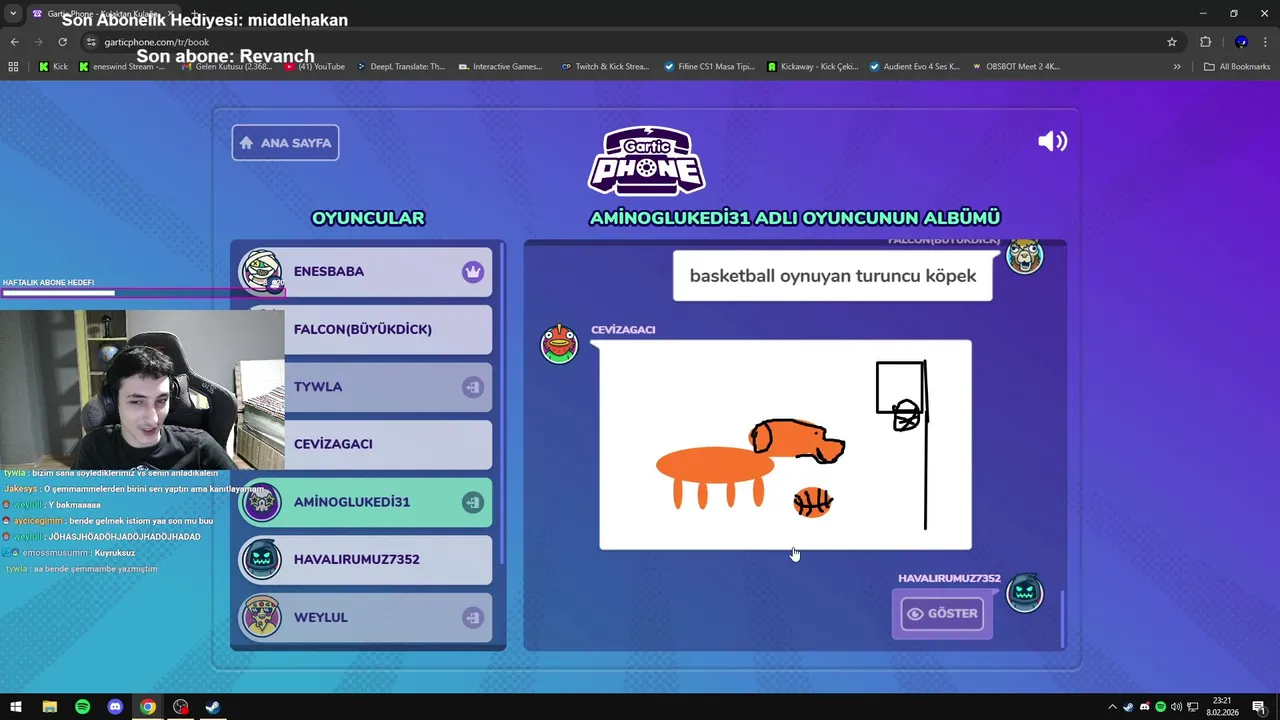Viewport: 1280px width, 720px height.
Task: Open the Audient Evo 4 bookmark
Action: coord(914,67)
